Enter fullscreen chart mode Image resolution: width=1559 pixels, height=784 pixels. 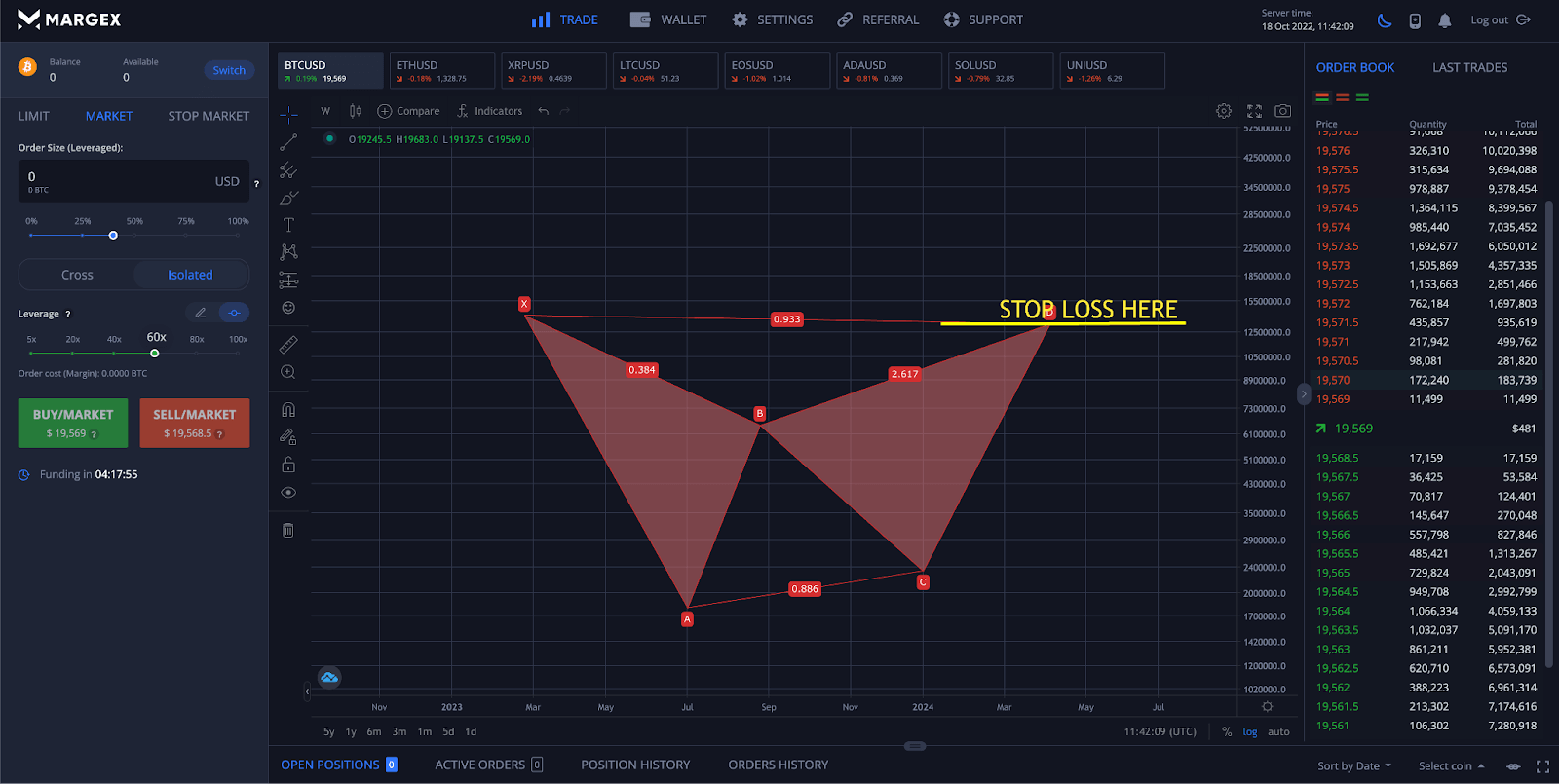tap(1254, 111)
